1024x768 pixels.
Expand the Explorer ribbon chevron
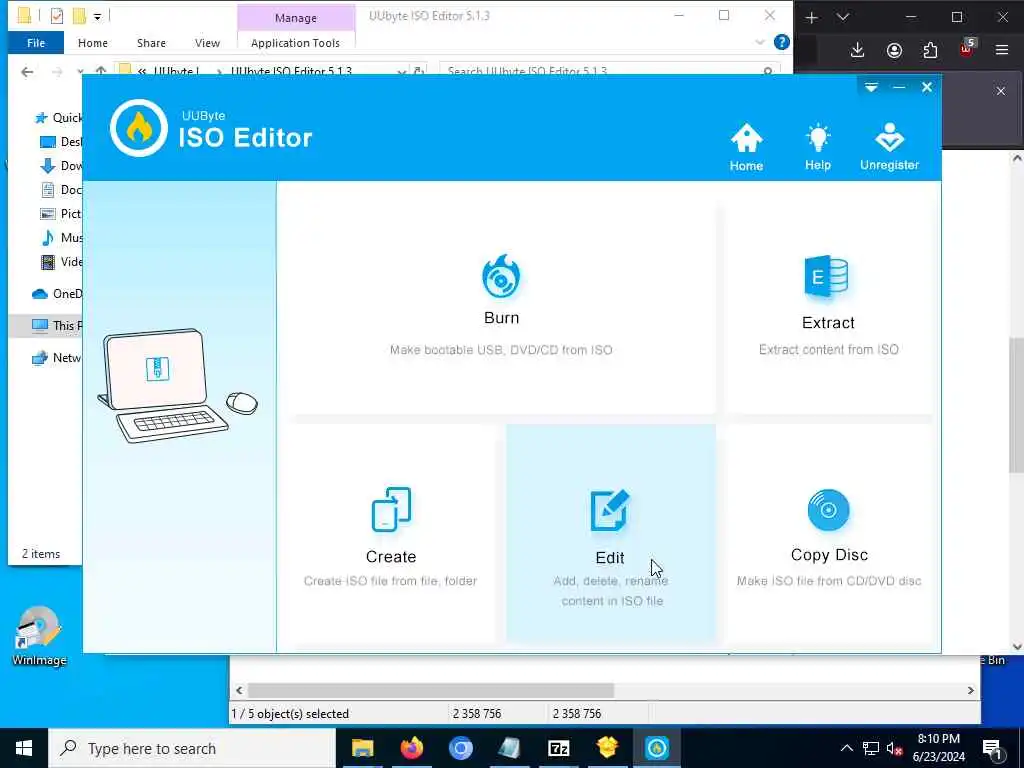pyautogui.click(x=760, y=42)
